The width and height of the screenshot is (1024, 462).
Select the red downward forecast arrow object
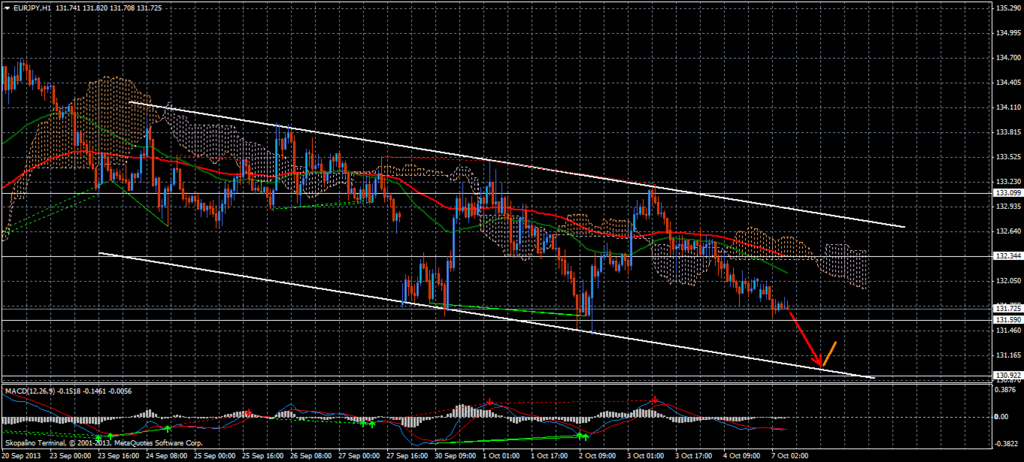(806, 338)
